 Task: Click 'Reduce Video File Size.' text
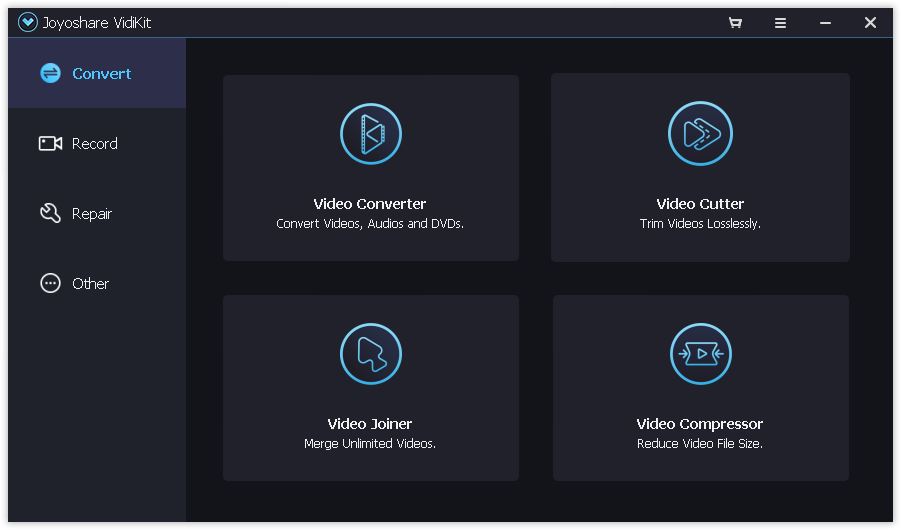pyautogui.click(x=700, y=444)
